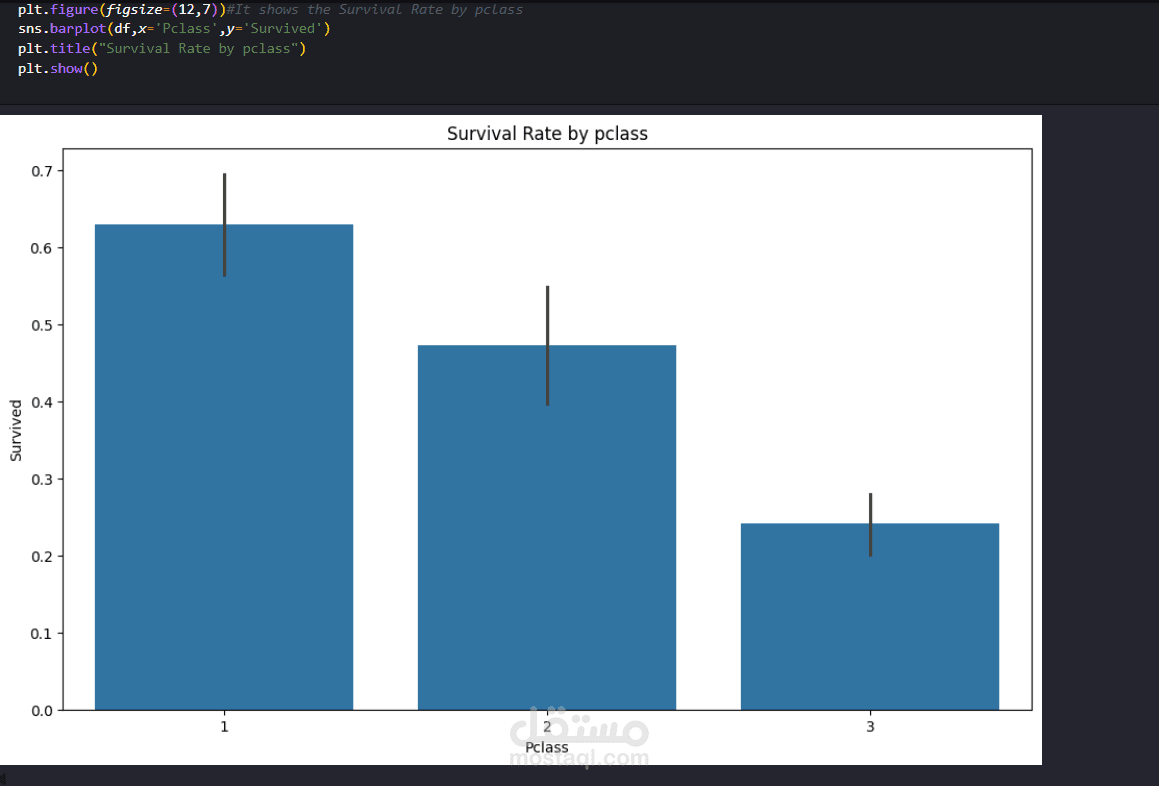Click the sns.barplot code line
This screenshot has height=786, width=1159.
coord(173,29)
